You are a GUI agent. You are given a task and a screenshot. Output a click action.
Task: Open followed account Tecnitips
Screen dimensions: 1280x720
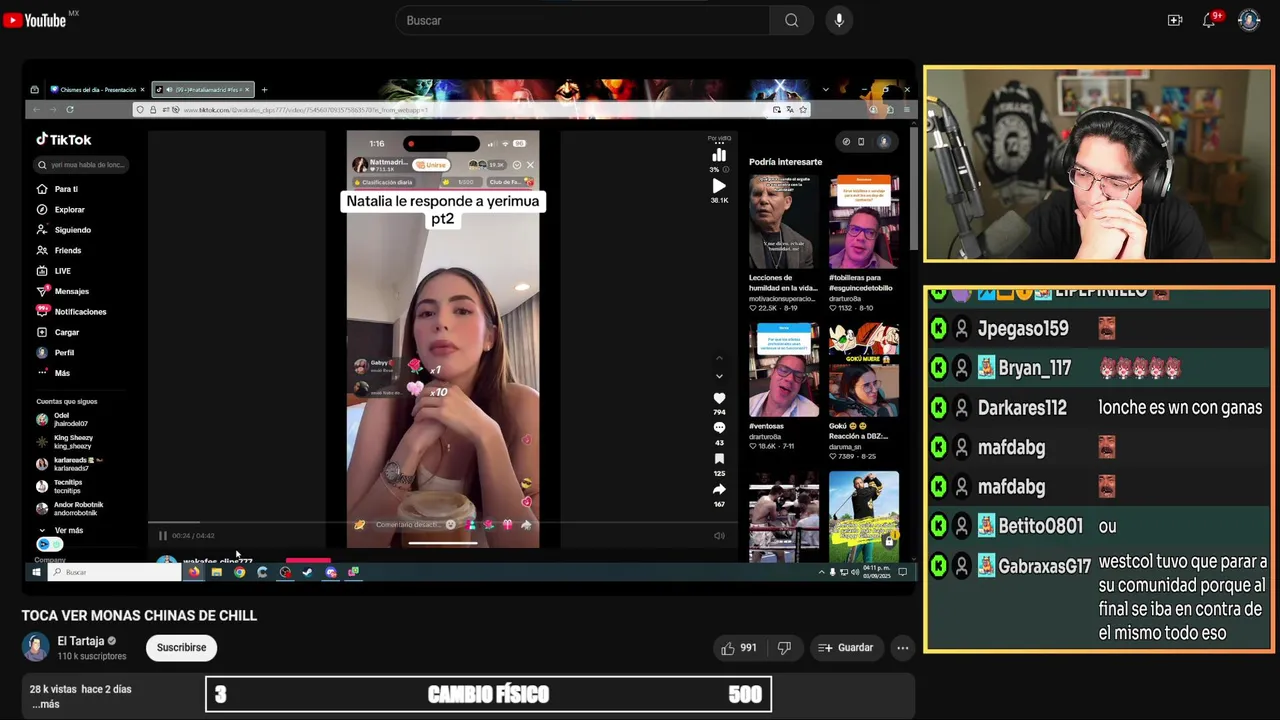60,486
